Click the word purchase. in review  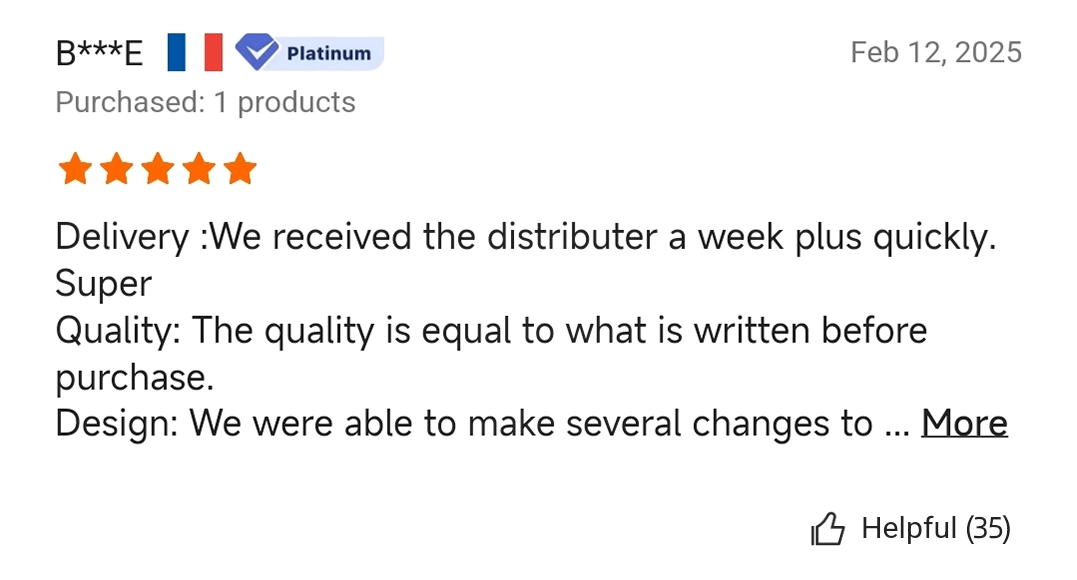(135, 378)
